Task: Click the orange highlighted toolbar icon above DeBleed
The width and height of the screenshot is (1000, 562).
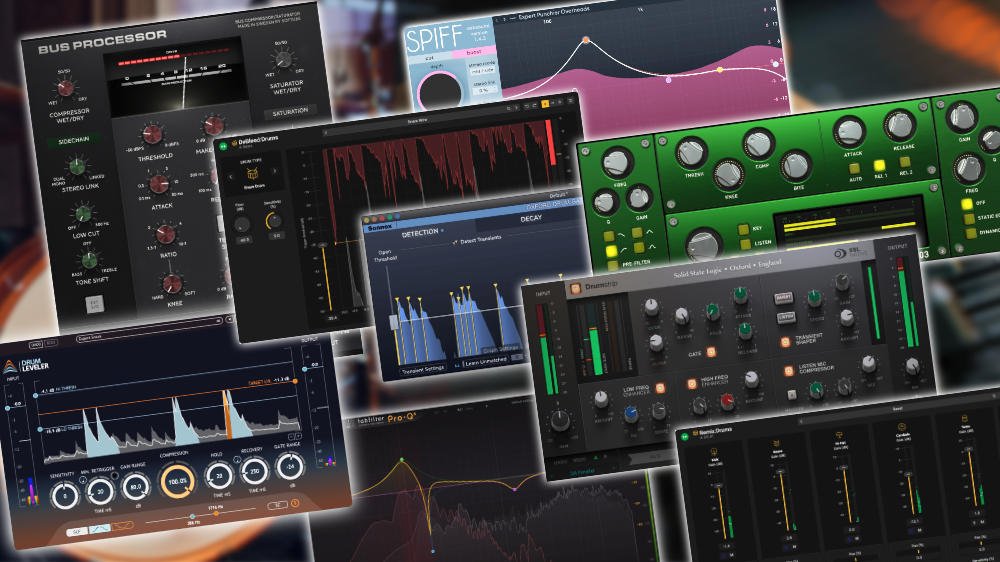Action: tap(545, 103)
